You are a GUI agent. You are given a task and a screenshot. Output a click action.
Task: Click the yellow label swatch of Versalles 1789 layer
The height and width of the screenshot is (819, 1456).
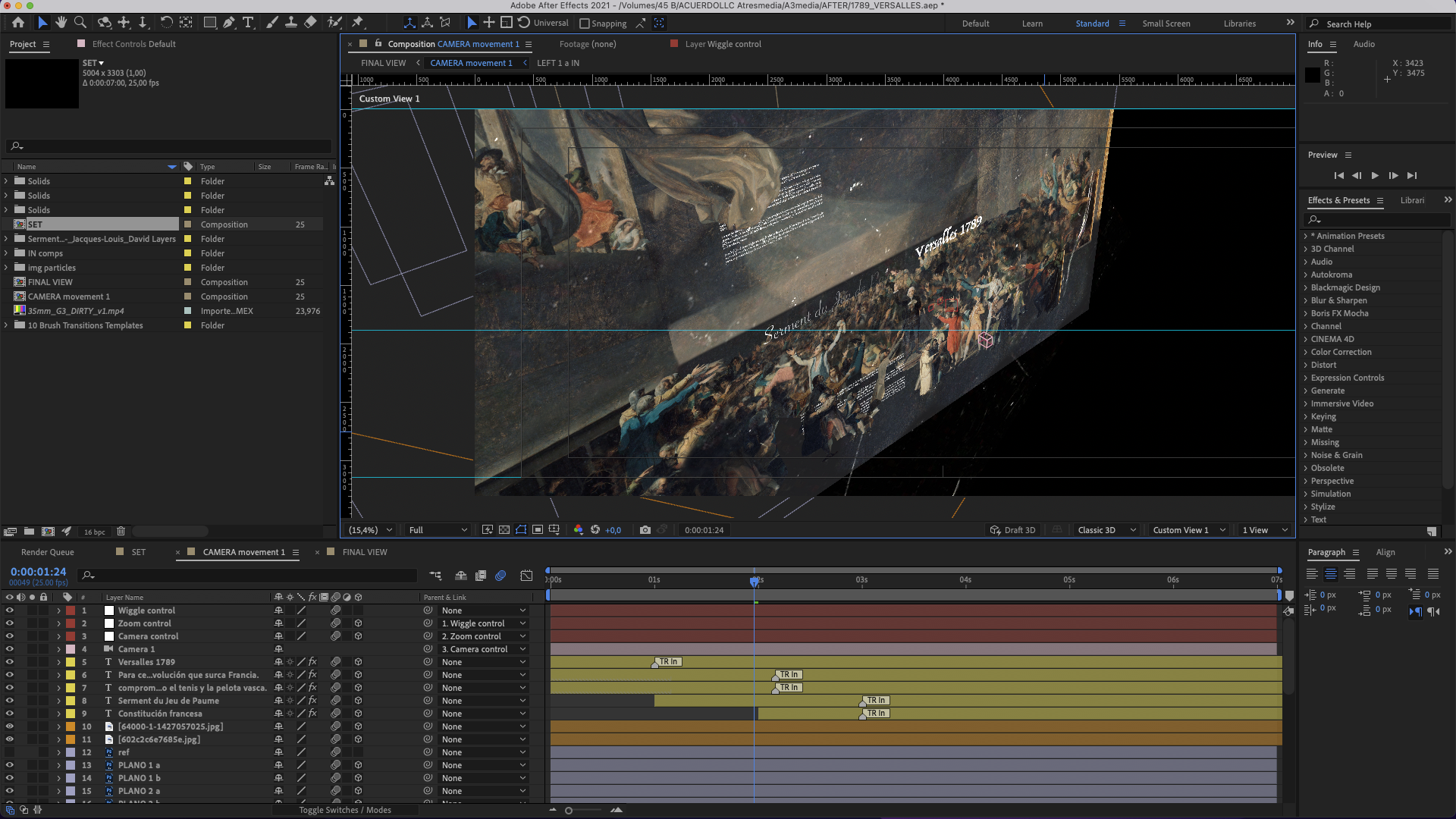tap(71, 662)
